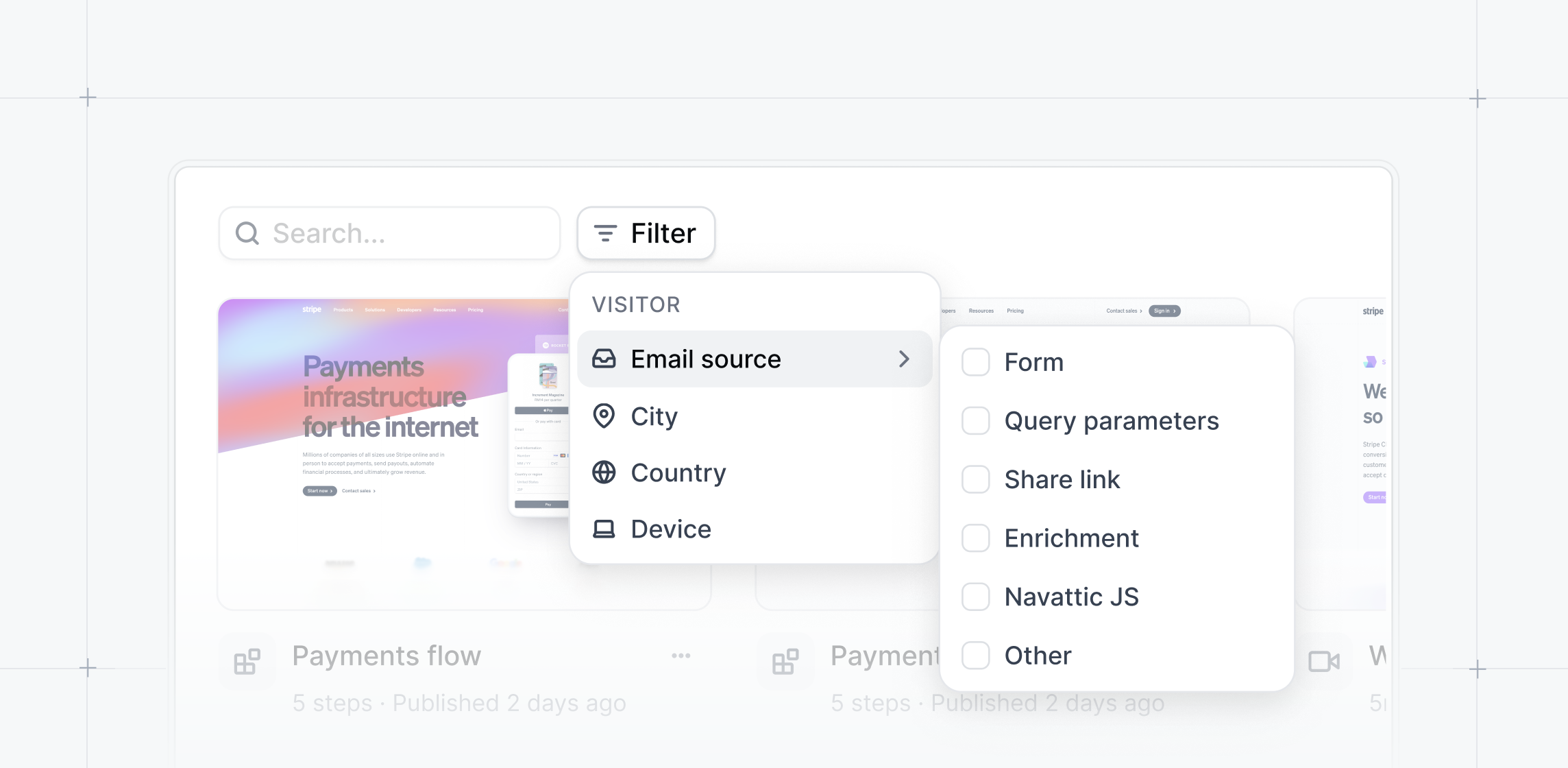The image size is (1568, 768).
Task: Click the Contact sales link
Action: coord(1122,311)
